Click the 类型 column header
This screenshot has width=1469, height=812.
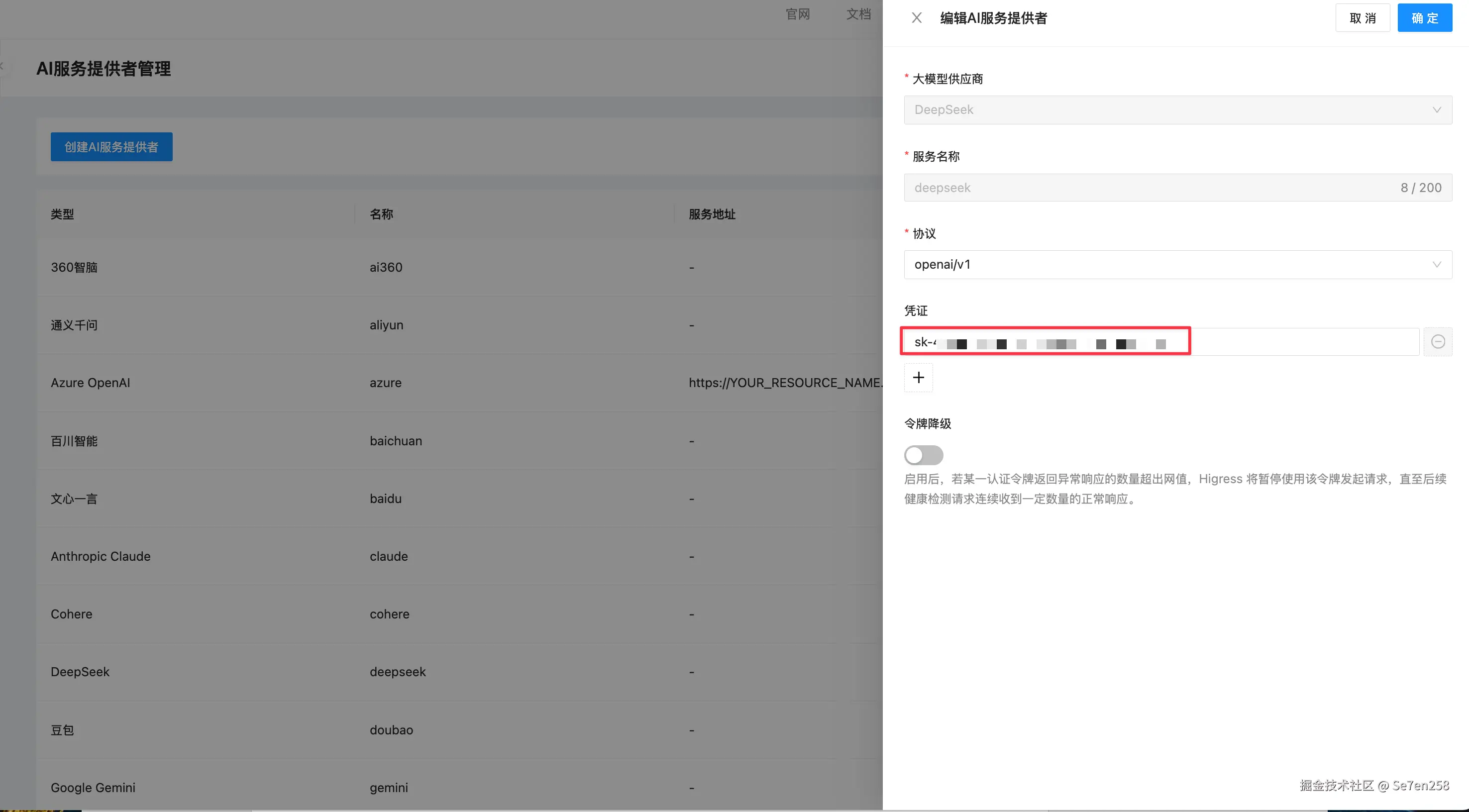coord(62,214)
